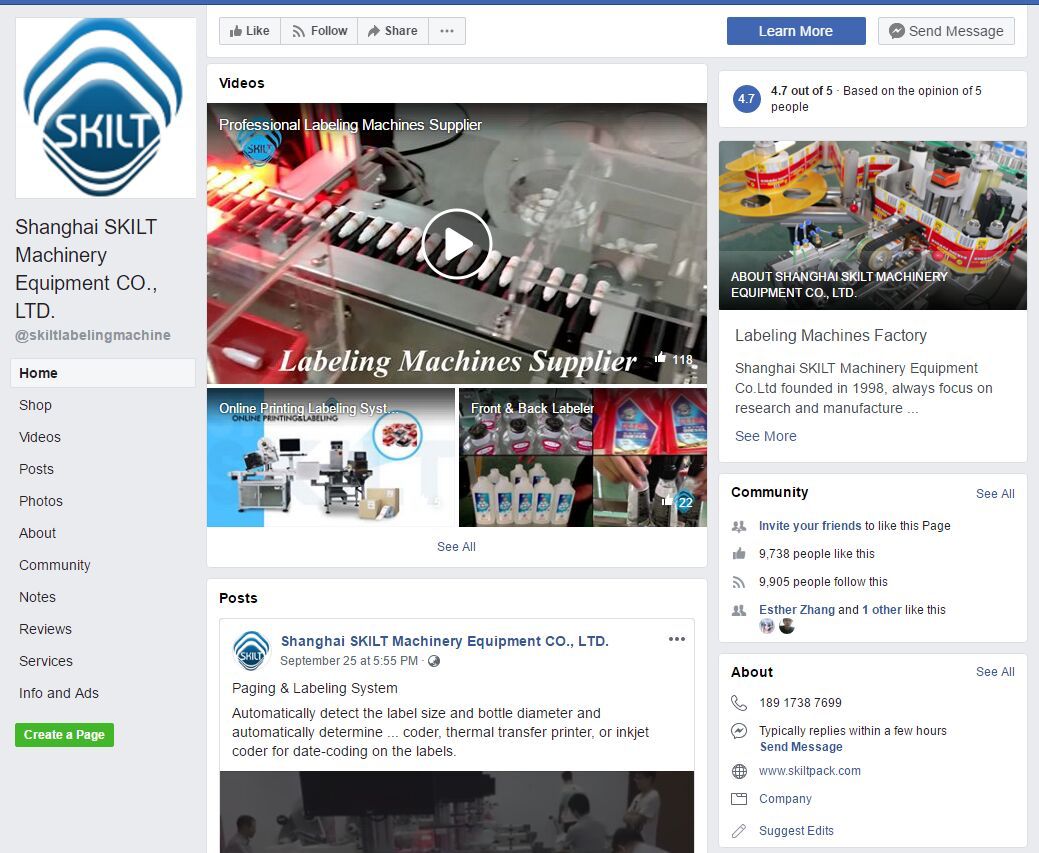
Task: Select Notes in the sidebar
Action: point(38,597)
